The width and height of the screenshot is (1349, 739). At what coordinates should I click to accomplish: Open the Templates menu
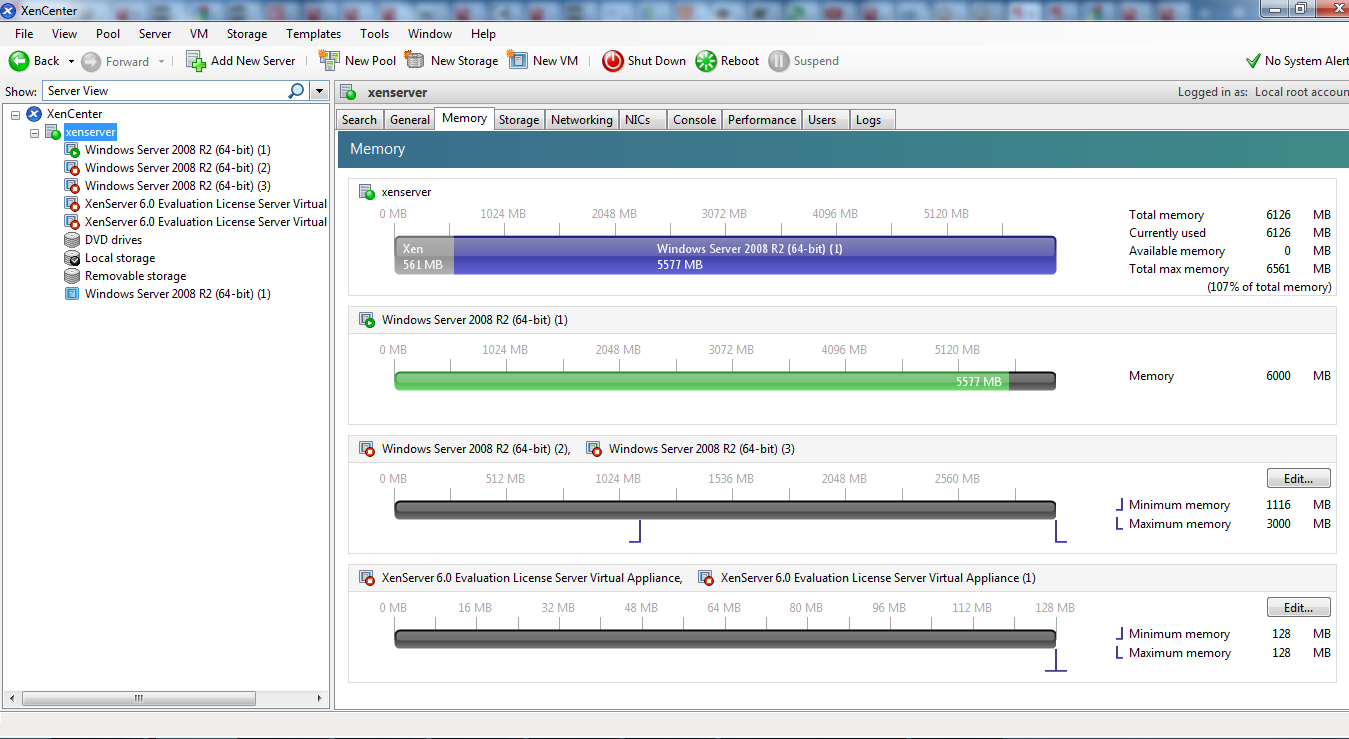tap(314, 34)
